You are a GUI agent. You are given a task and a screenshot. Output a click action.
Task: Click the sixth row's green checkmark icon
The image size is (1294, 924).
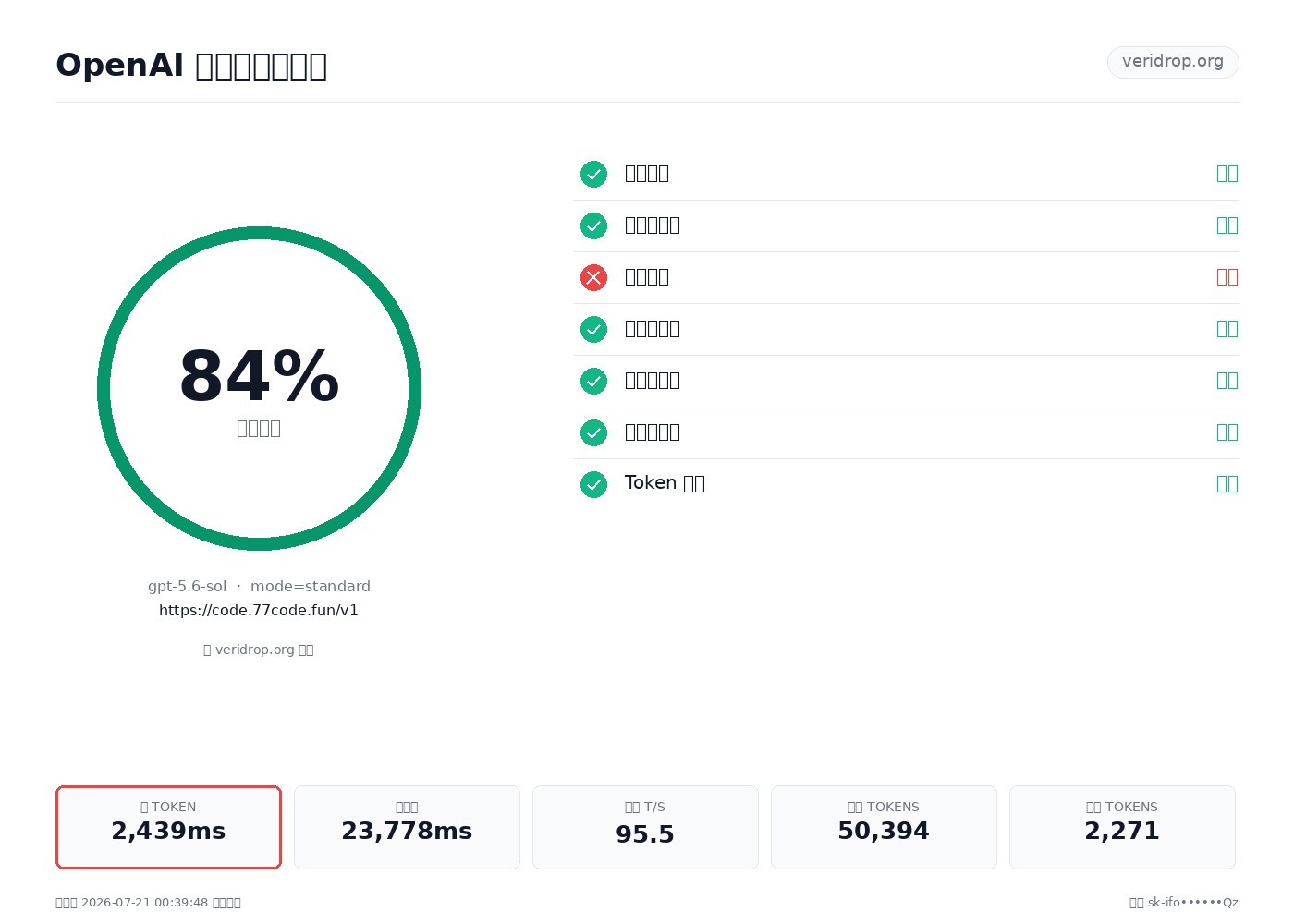[x=593, y=432]
